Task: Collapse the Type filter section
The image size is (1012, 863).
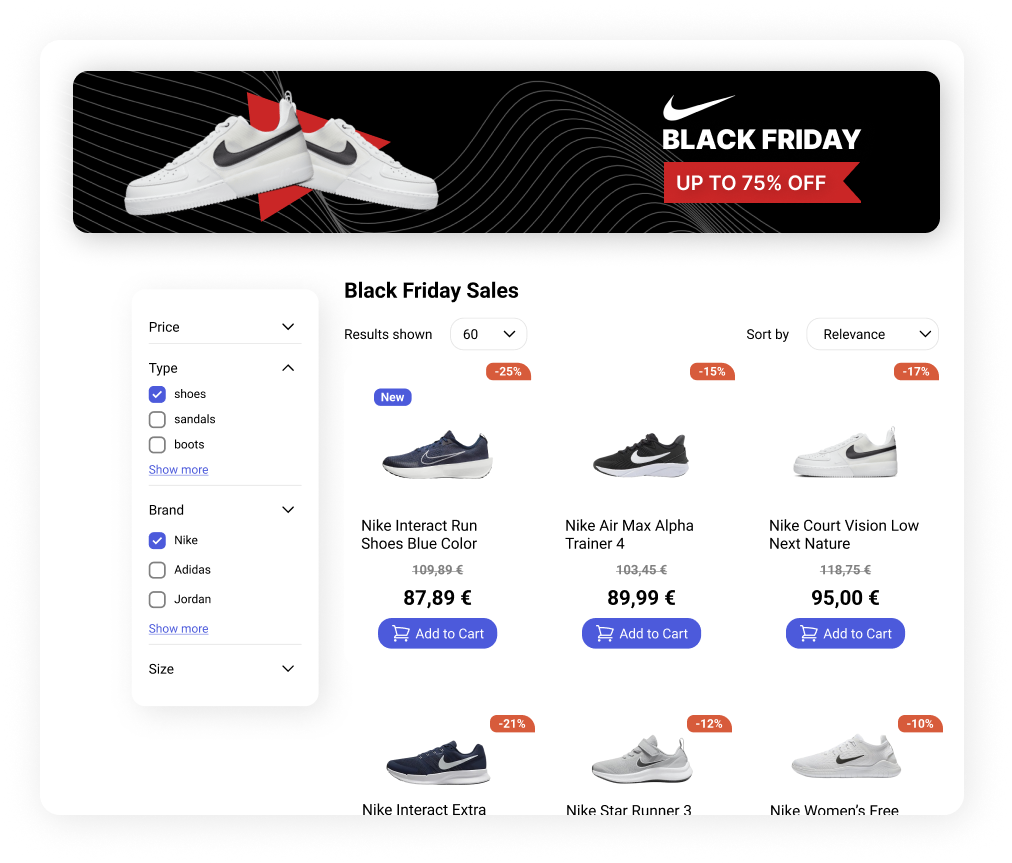Action: [x=288, y=368]
